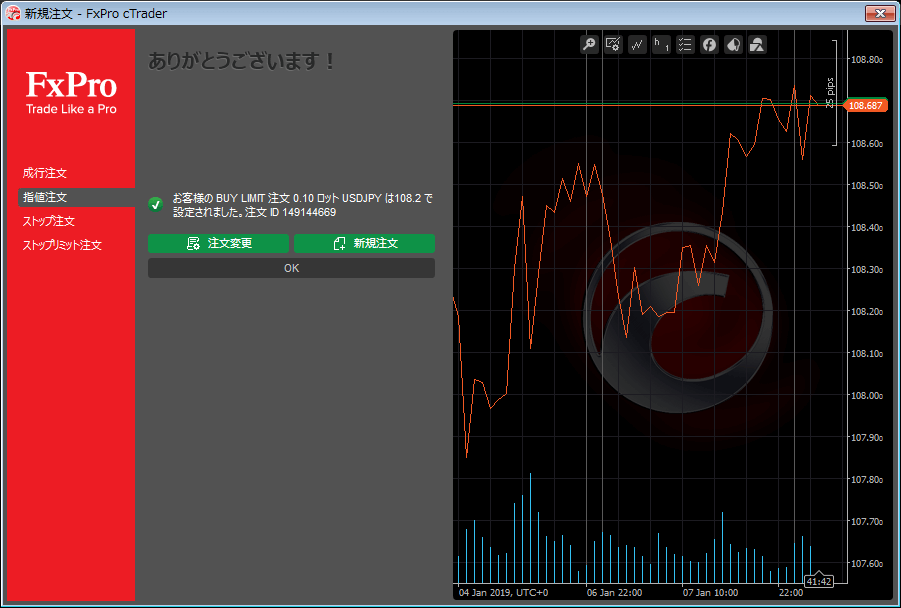Open the checklist viewing options icon
This screenshot has width=901, height=608.
[x=685, y=44]
